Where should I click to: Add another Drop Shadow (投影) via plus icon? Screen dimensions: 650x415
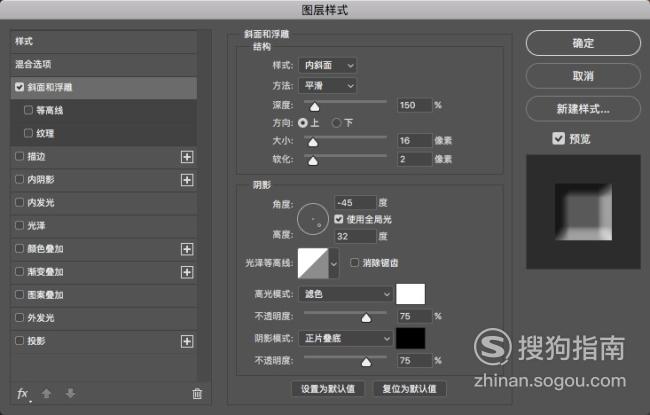[187, 342]
